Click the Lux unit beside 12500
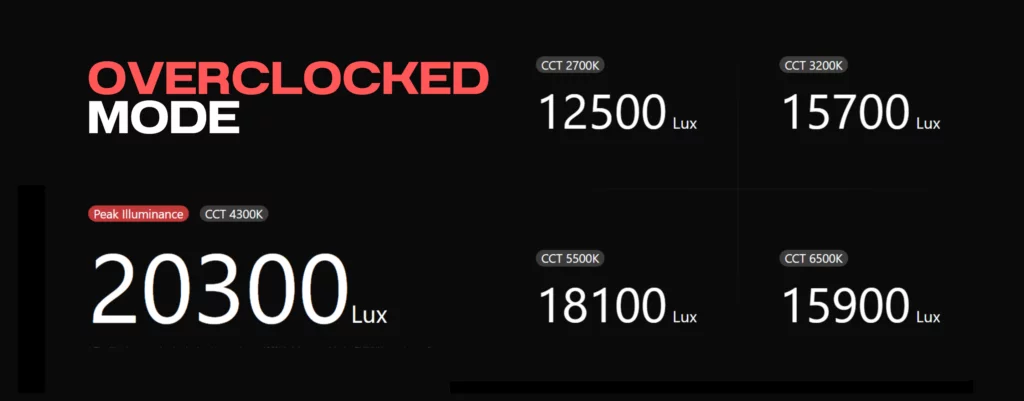The width and height of the screenshot is (1024, 401). pos(685,123)
